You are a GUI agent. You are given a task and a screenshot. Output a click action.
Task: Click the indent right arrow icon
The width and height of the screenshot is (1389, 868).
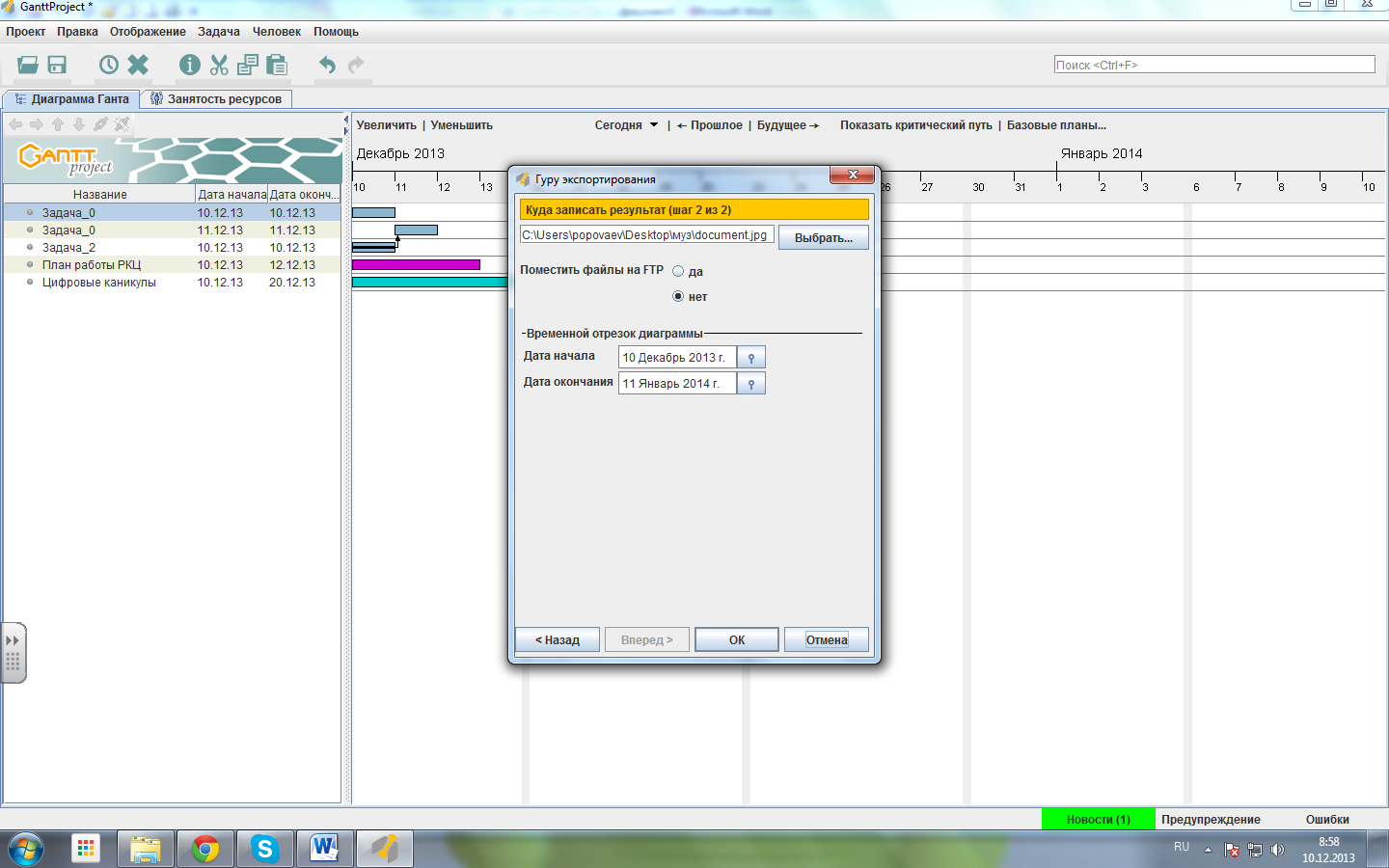[37, 124]
